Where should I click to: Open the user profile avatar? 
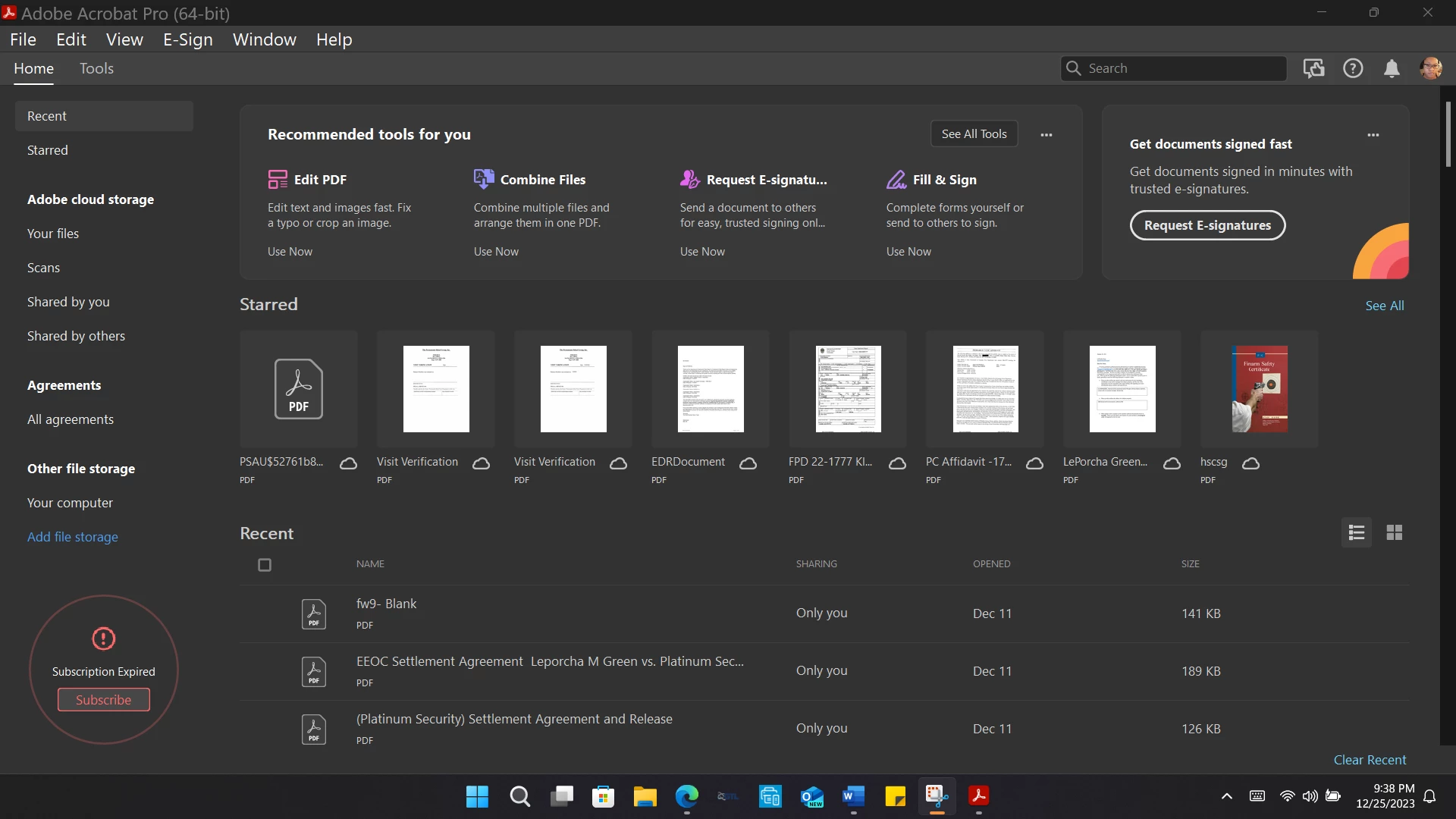1431,69
